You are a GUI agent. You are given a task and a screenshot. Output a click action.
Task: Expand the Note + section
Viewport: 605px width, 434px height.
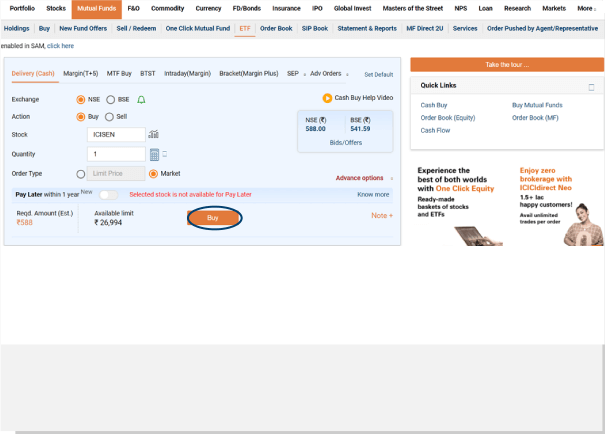pos(382,216)
